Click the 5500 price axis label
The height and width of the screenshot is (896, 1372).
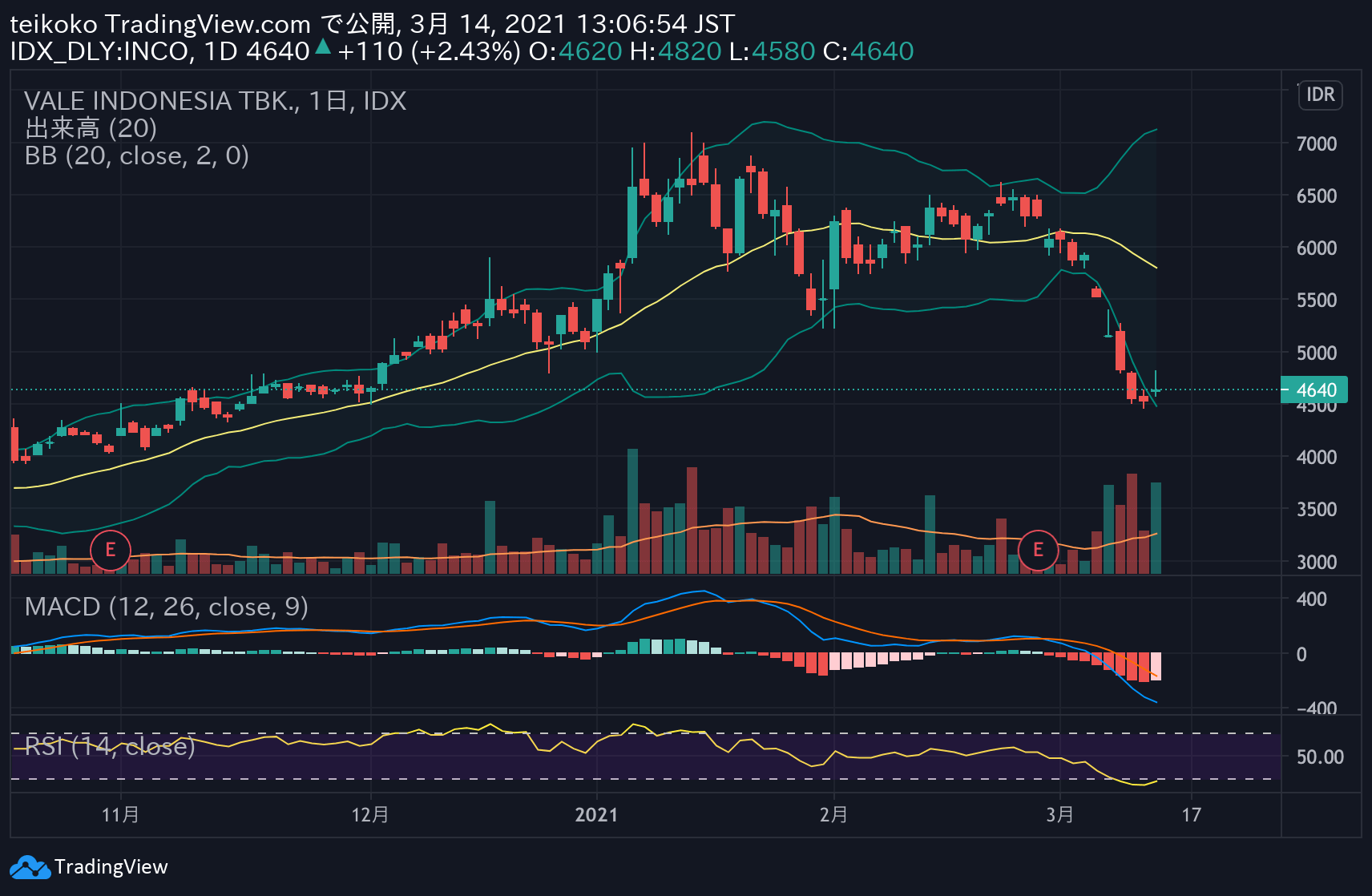1317,301
